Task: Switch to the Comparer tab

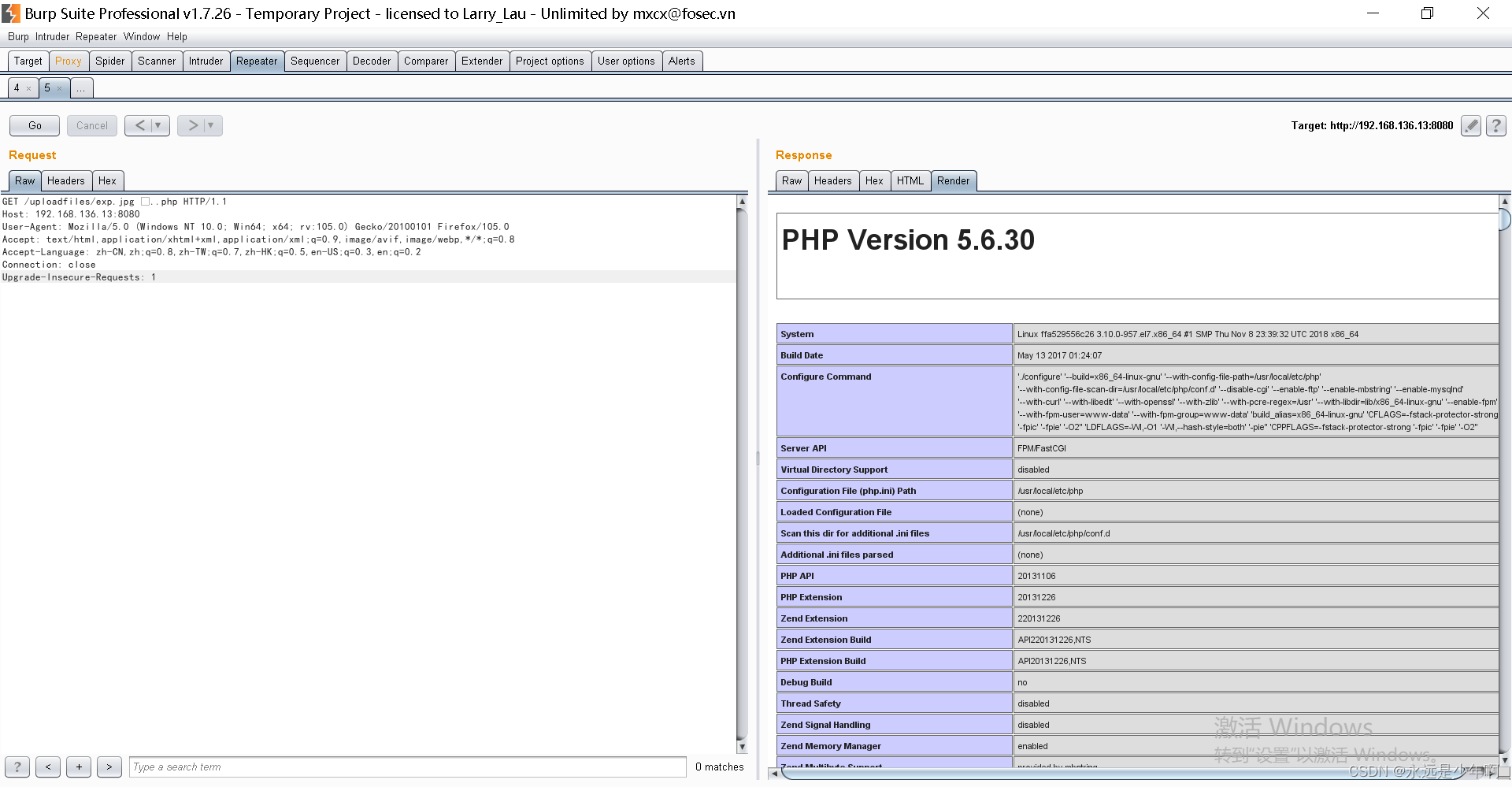Action: coord(426,61)
